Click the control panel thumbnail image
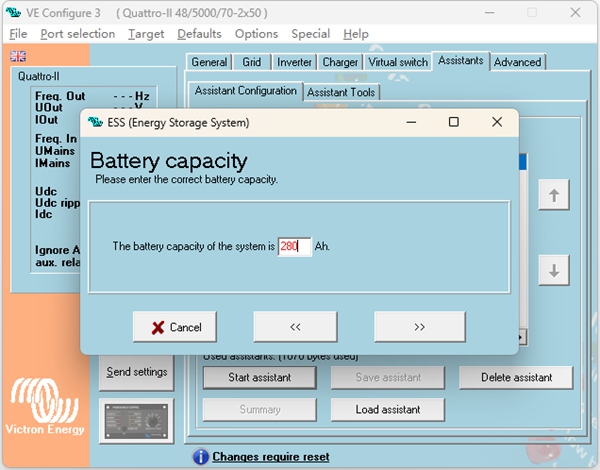 tap(137, 421)
